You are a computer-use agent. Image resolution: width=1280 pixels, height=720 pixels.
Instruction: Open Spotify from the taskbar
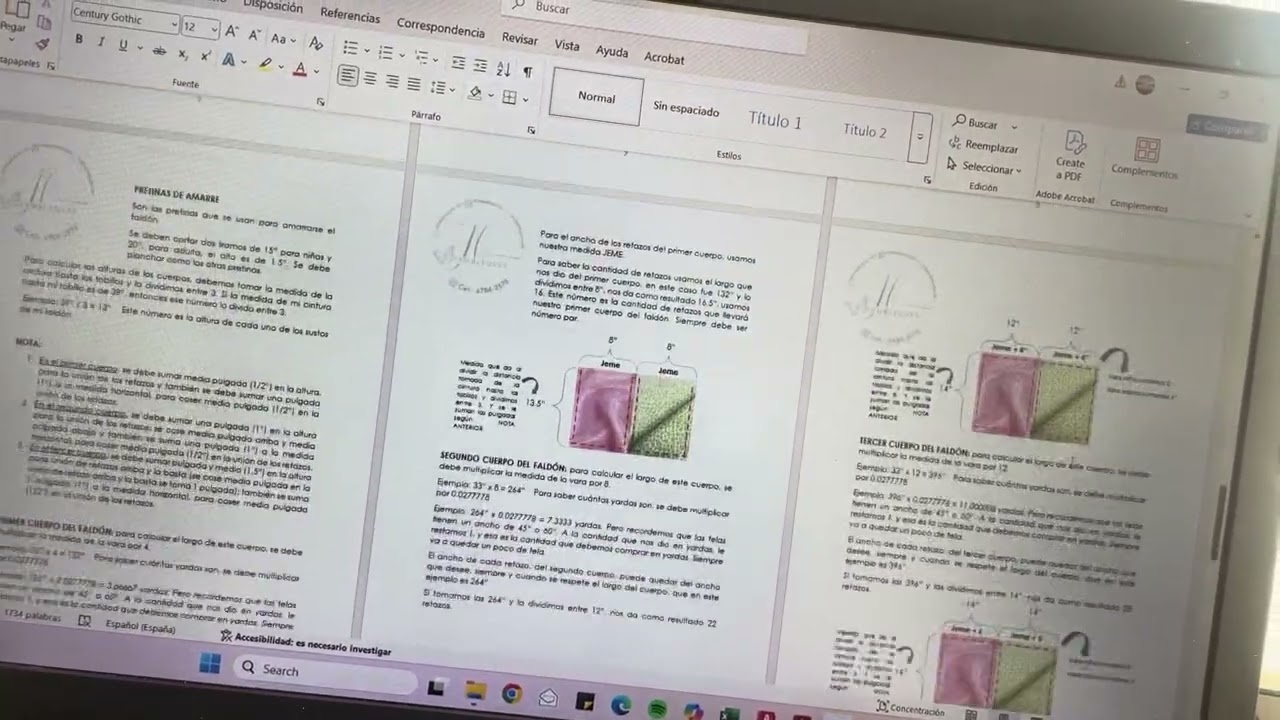click(657, 708)
